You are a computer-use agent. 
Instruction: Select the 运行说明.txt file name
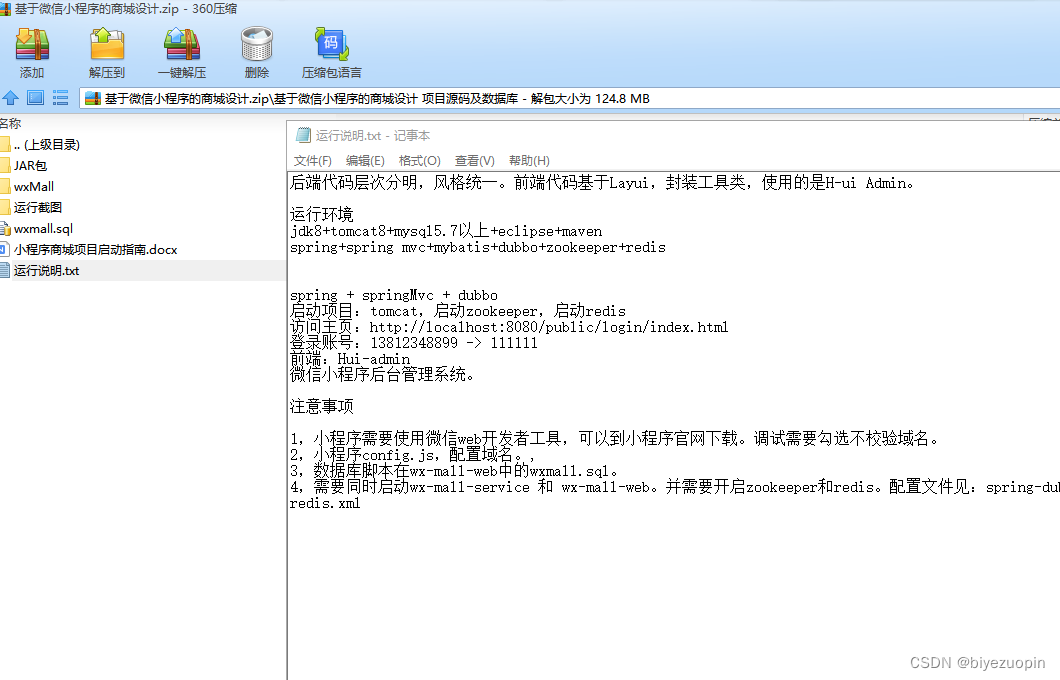pos(47,270)
